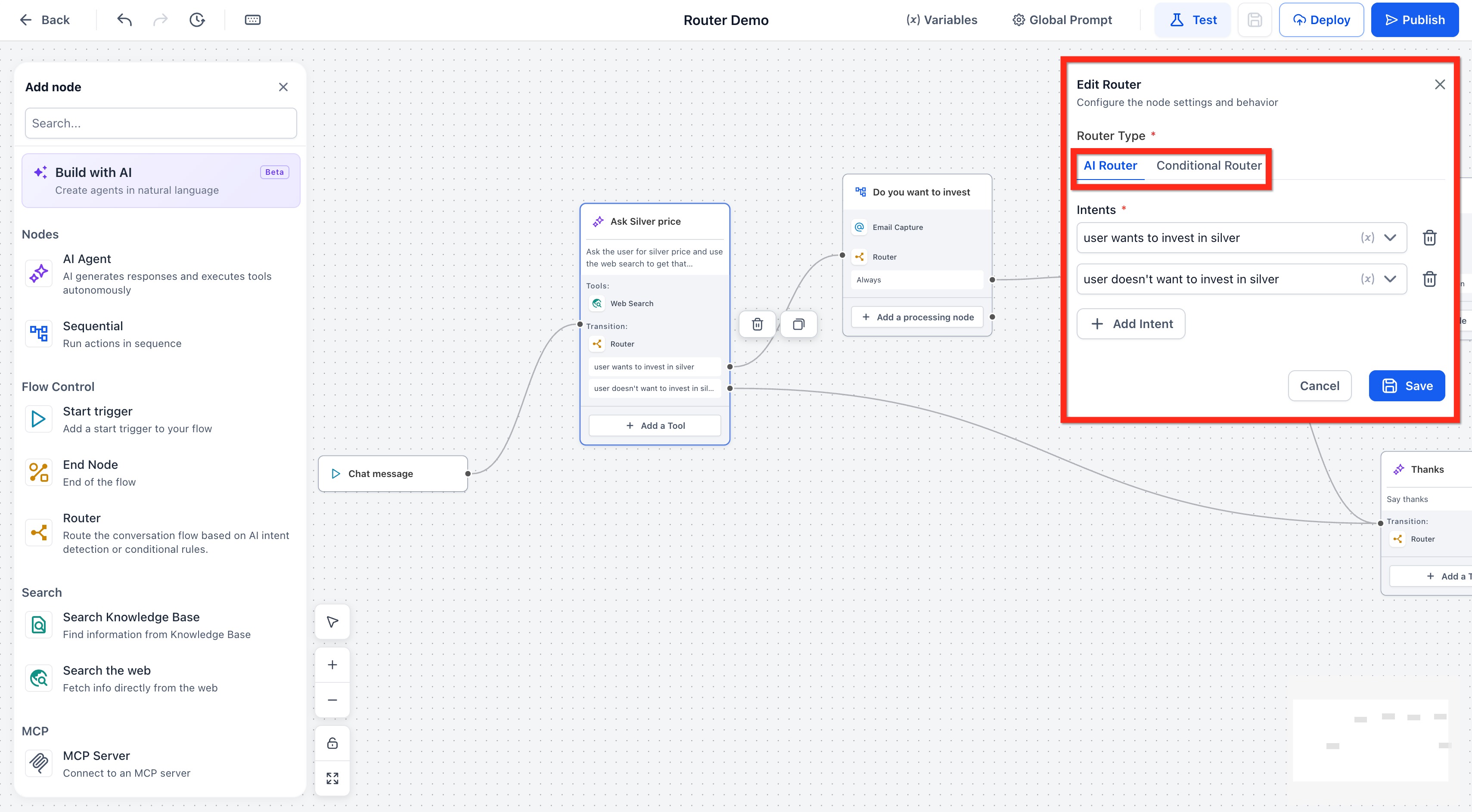Image resolution: width=1472 pixels, height=812 pixels.
Task: Delete the 'user wants to invest in silver' intent
Action: click(x=1429, y=238)
